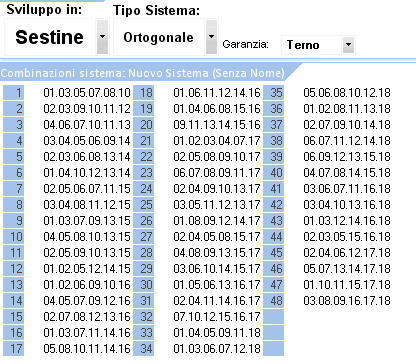Select combination 01.03.06.07.12.18
Screen dimensions: 416x364
(217, 349)
